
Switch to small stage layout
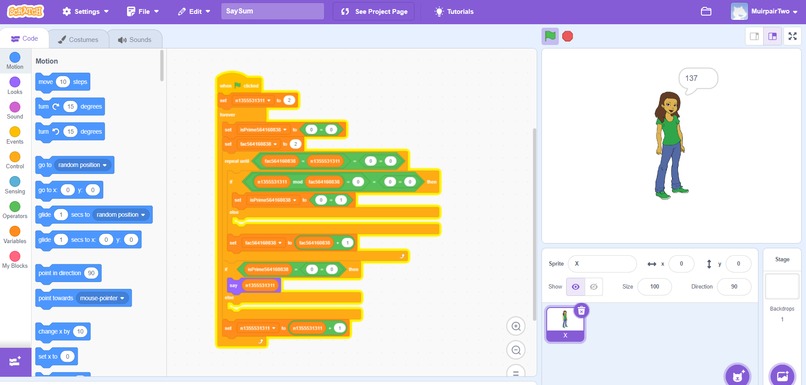click(755, 36)
